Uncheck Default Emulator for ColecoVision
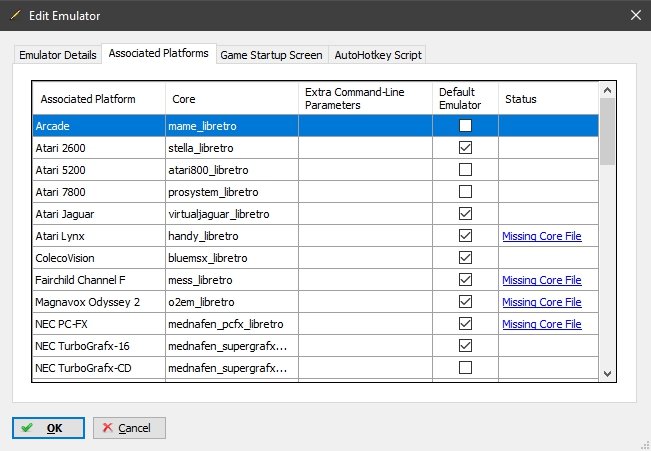651x451 pixels. (x=465, y=257)
